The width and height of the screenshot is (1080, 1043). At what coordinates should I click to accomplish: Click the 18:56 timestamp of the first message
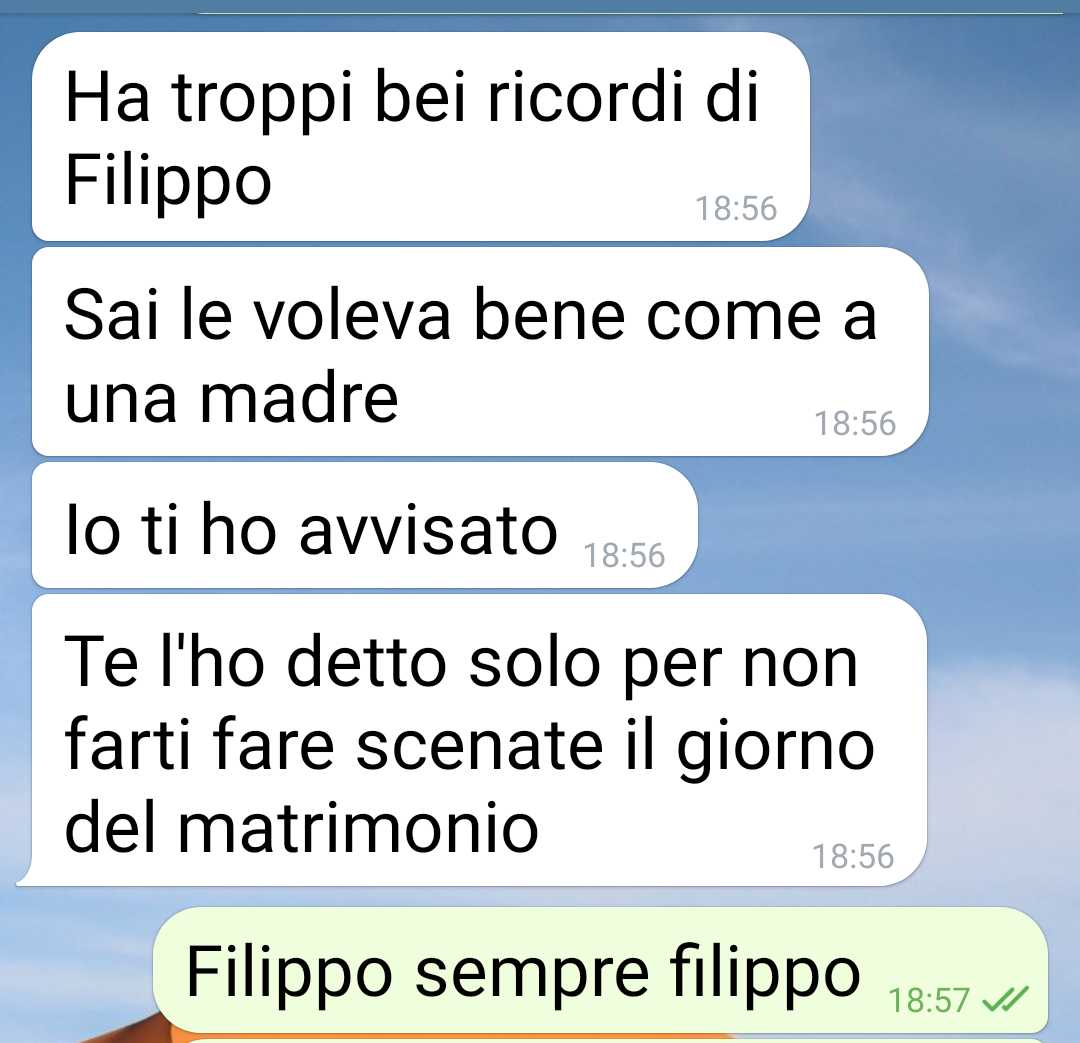[x=736, y=208]
